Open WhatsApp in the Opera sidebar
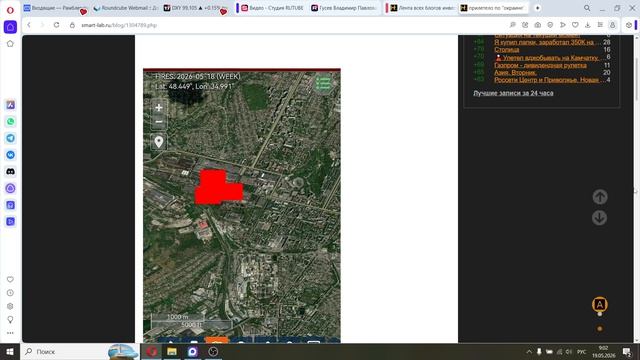 (x=11, y=121)
